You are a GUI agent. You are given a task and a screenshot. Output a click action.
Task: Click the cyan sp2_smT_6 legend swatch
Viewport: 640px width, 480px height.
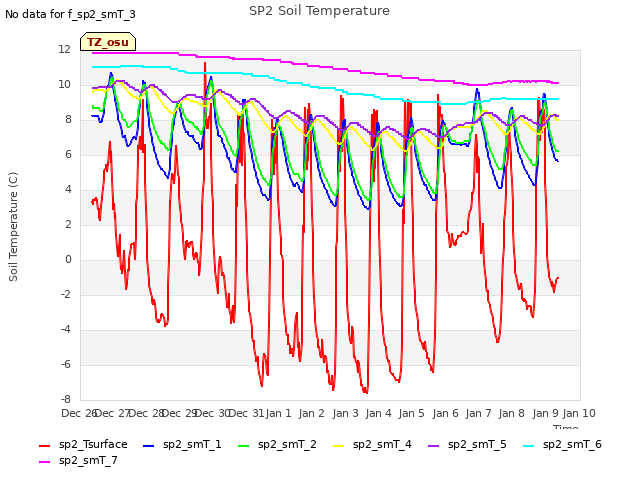coord(528,446)
